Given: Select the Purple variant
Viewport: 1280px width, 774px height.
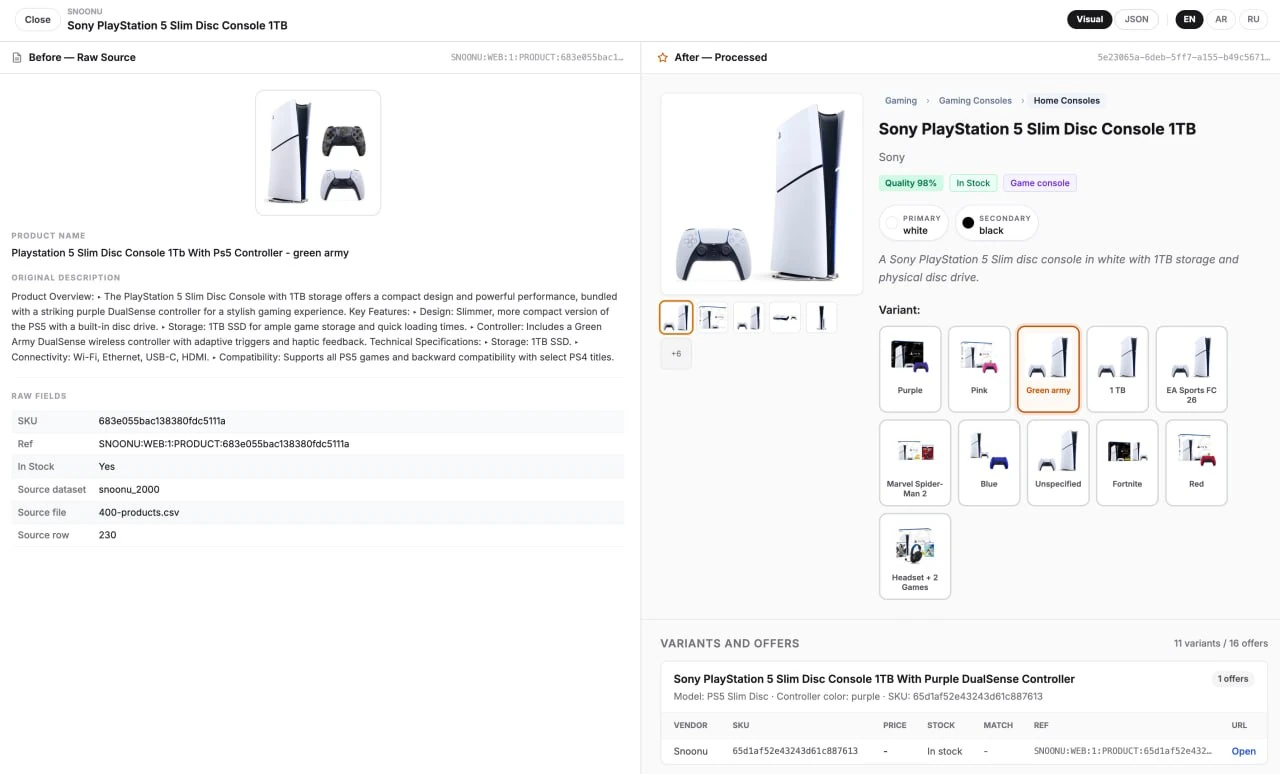Looking at the screenshot, I should pyautogui.click(x=910, y=369).
